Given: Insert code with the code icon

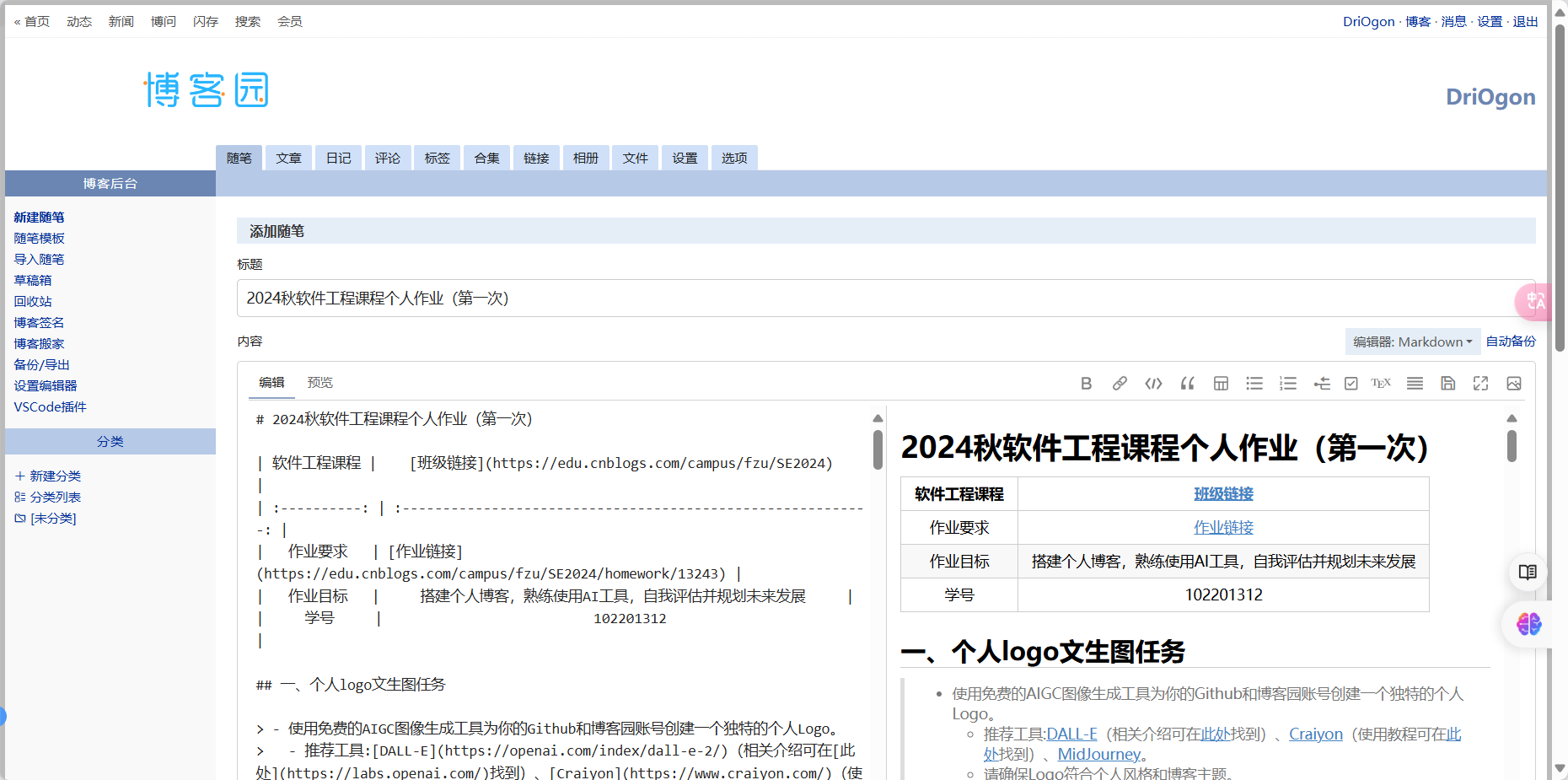Looking at the screenshot, I should [1153, 384].
